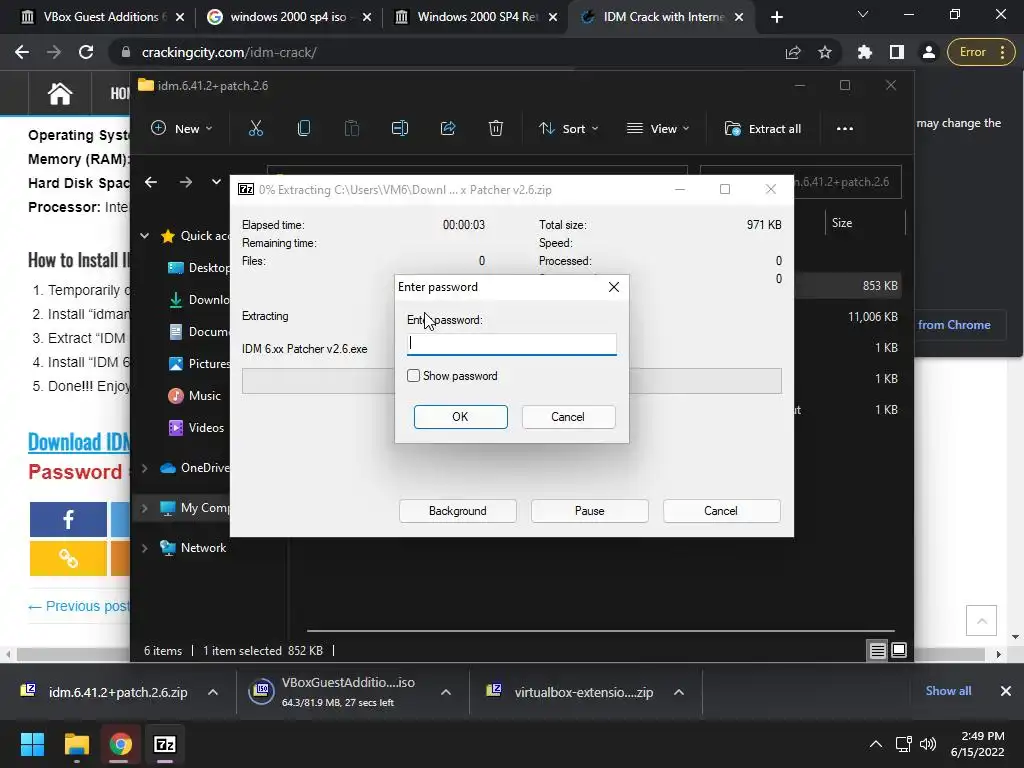
Task: Switch Explorer to details view icon
Action: click(x=878, y=650)
